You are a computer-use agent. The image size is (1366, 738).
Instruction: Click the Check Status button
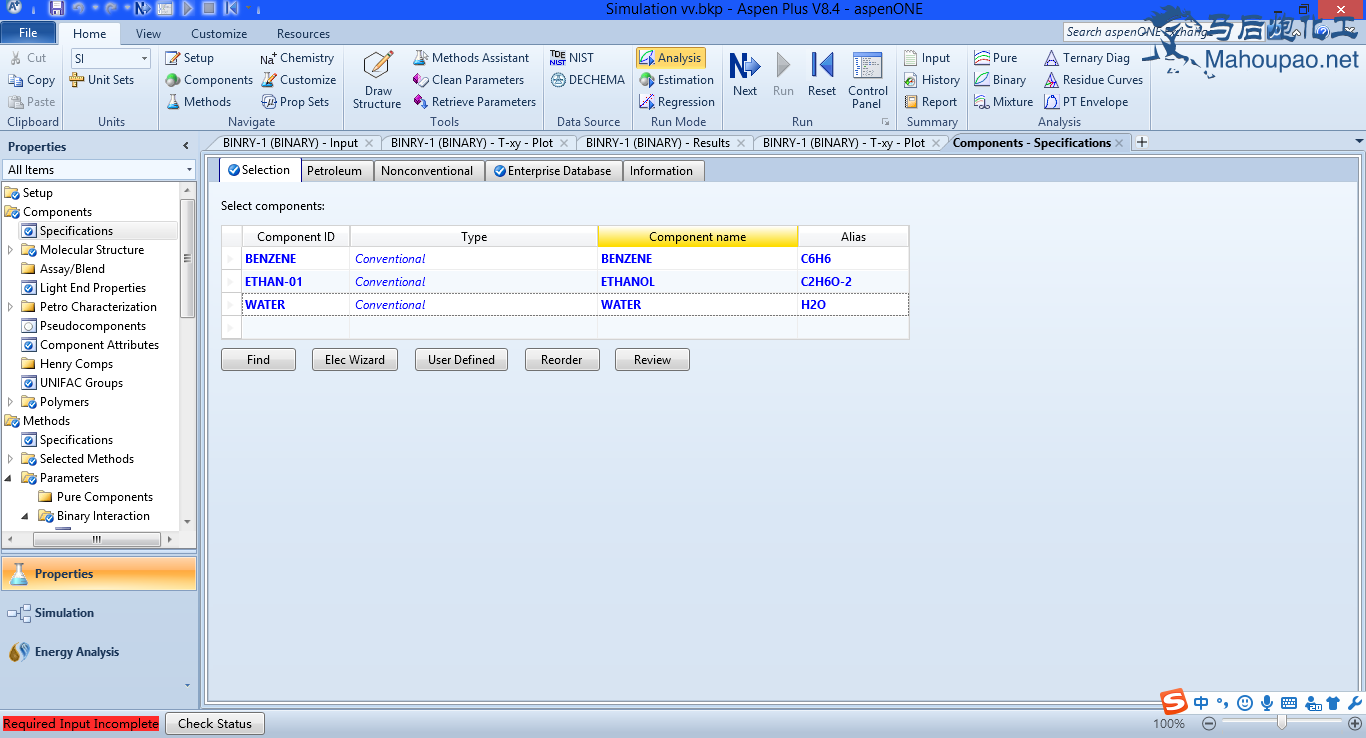pyautogui.click(x=215, y=723)
